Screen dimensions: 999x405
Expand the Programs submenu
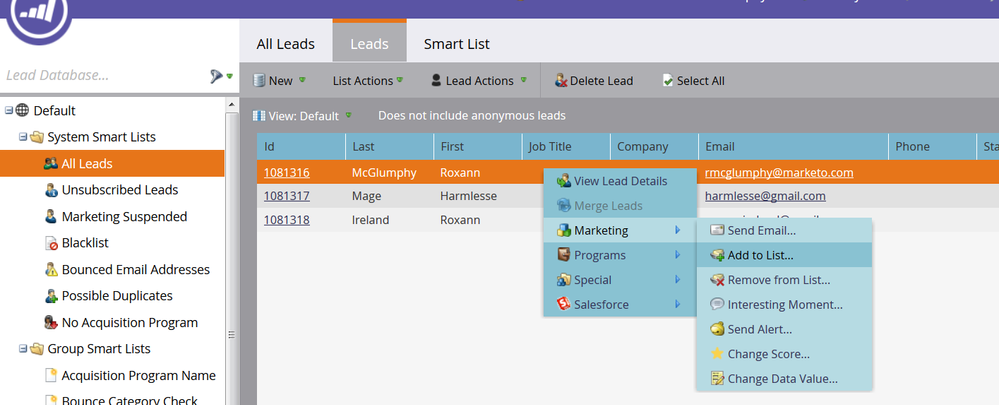click(619, 255)
